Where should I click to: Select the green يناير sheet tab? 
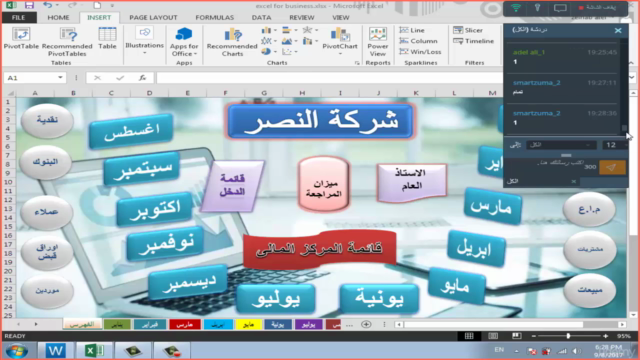click(x=117, y=324)
